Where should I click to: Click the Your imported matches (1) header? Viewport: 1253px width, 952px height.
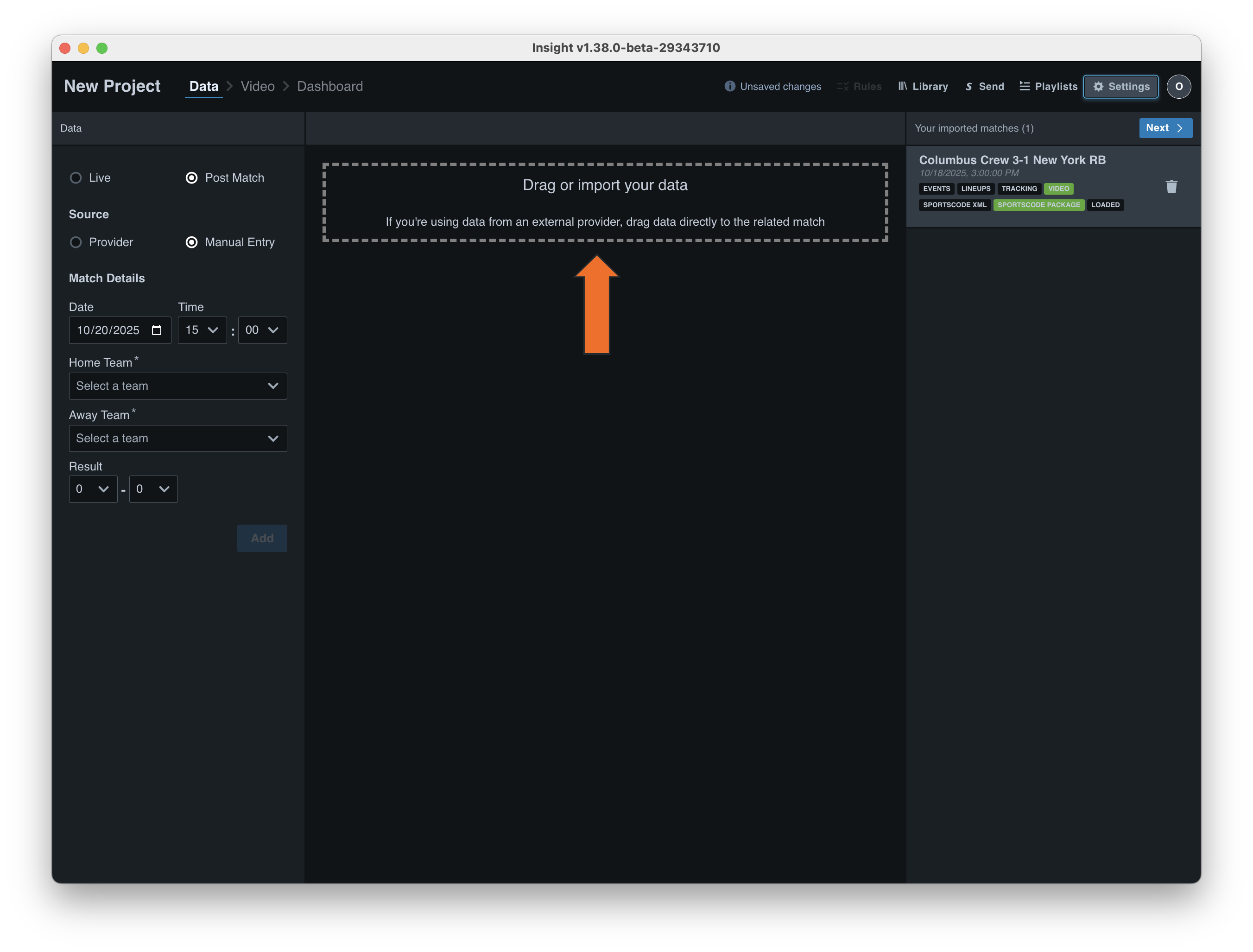975,129
